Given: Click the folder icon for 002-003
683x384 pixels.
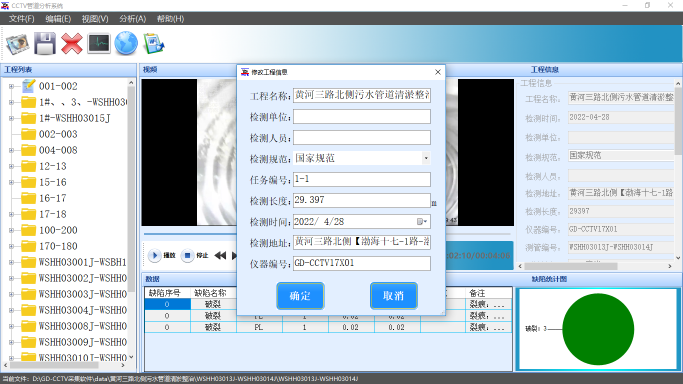Looking at the screenshot, I should (x=28, y=134).
